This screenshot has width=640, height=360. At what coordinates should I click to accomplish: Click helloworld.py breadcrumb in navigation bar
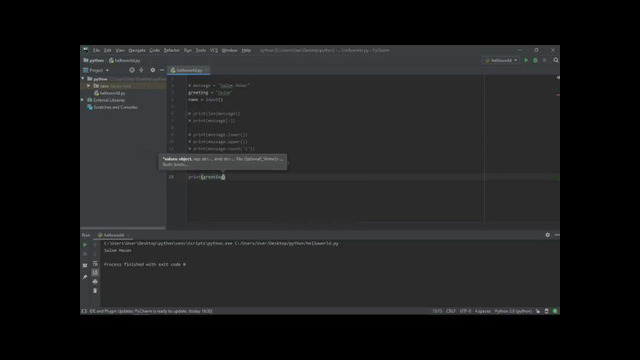pyautogui.click(x=124, y=60)
